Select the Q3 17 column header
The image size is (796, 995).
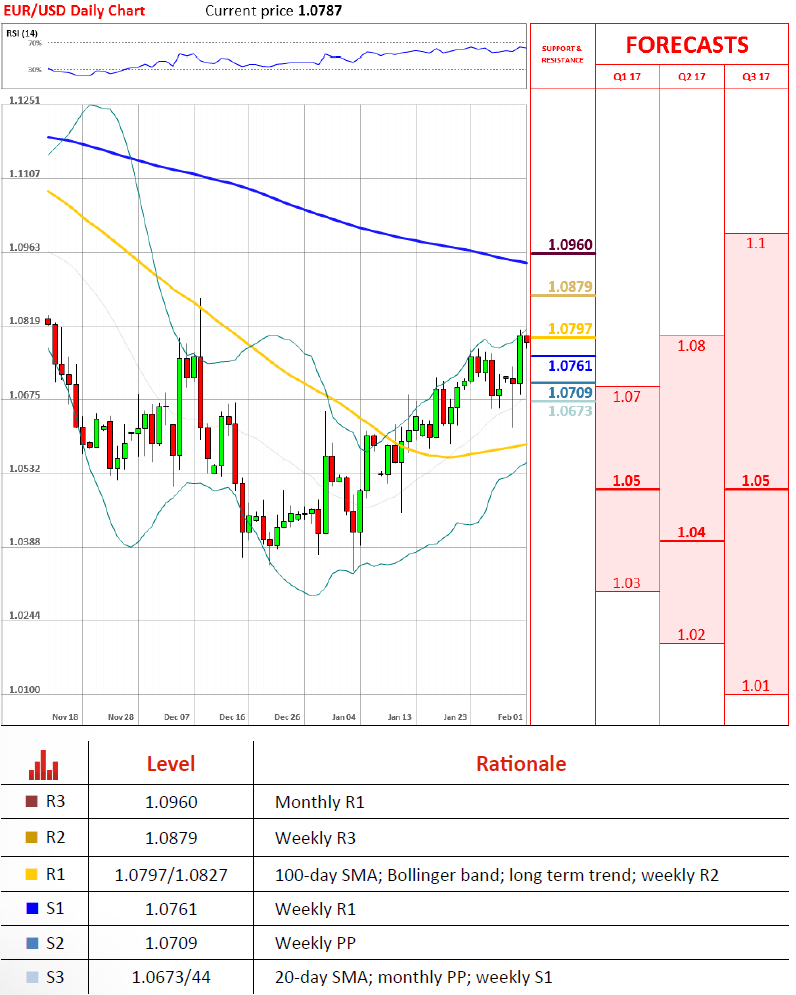pyautogui.click(x=755, y=77)
